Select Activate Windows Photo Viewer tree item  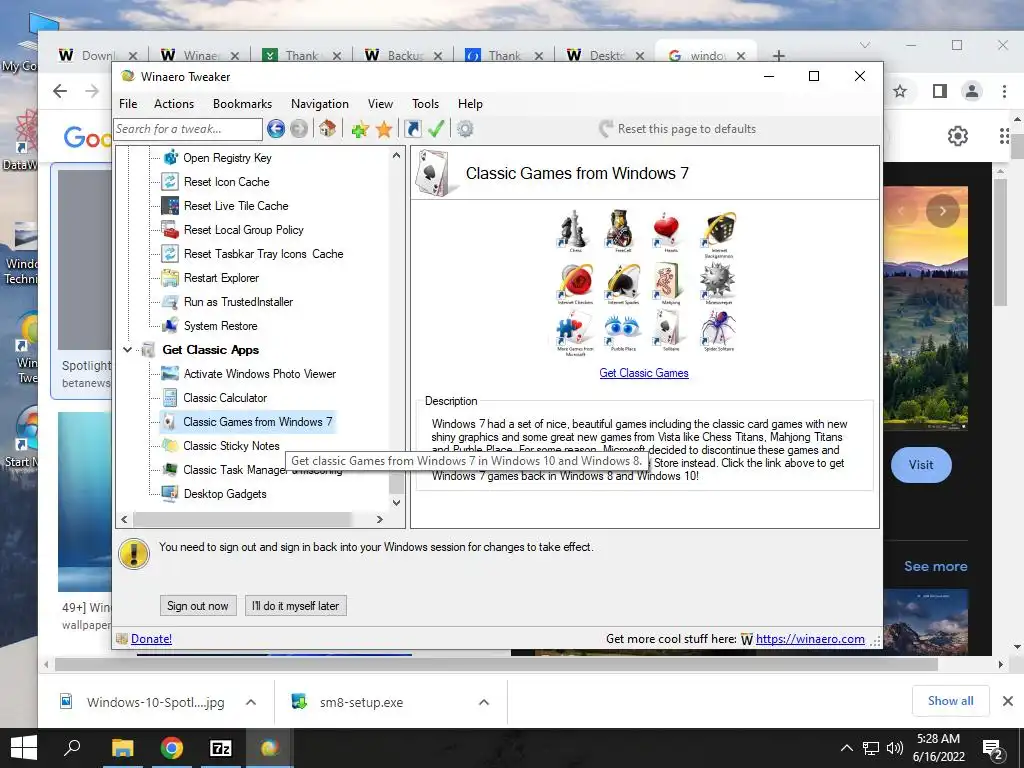[259, 374]
